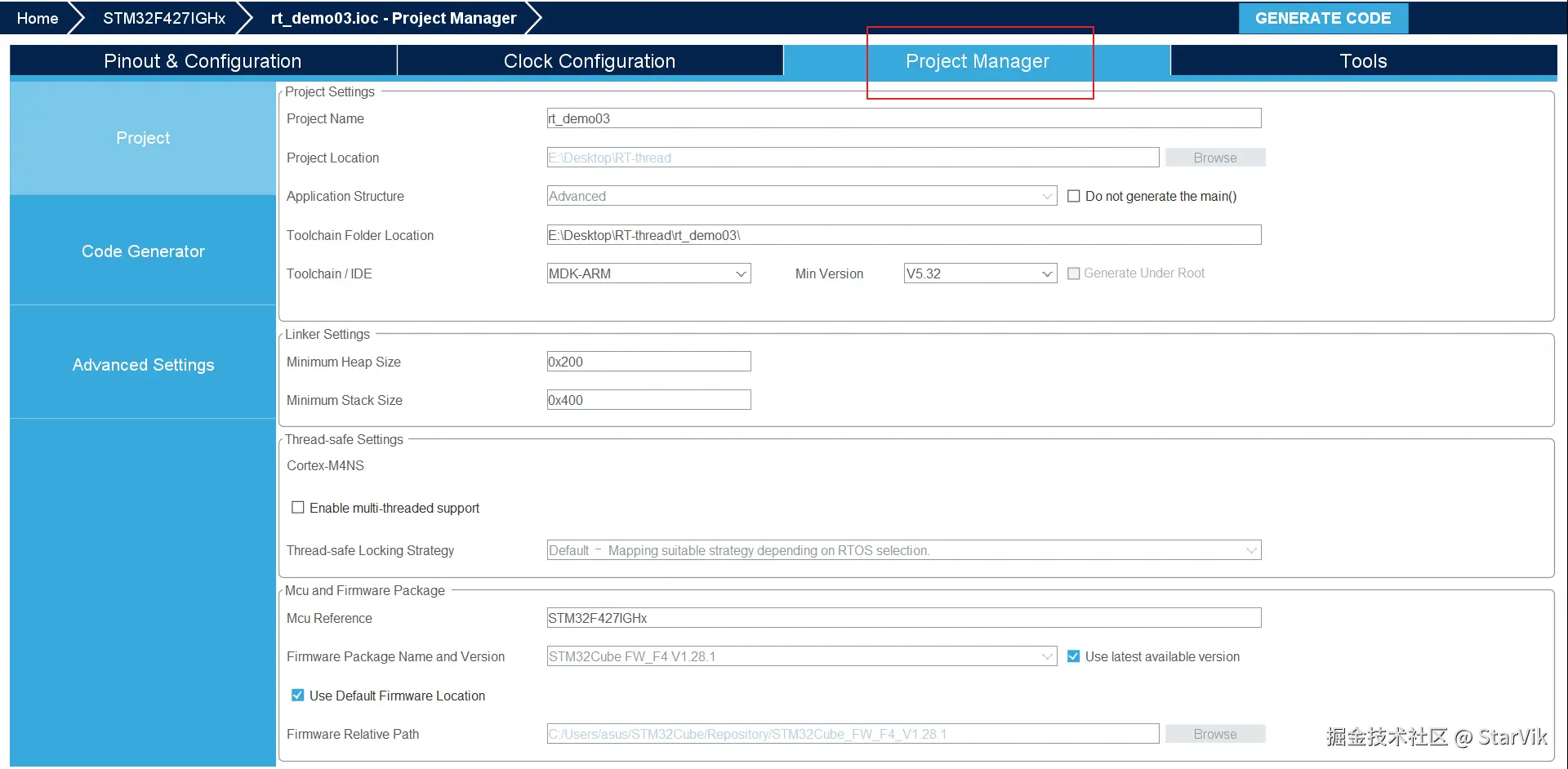Browse for Firmware Relative Path

pos(1215,734)
